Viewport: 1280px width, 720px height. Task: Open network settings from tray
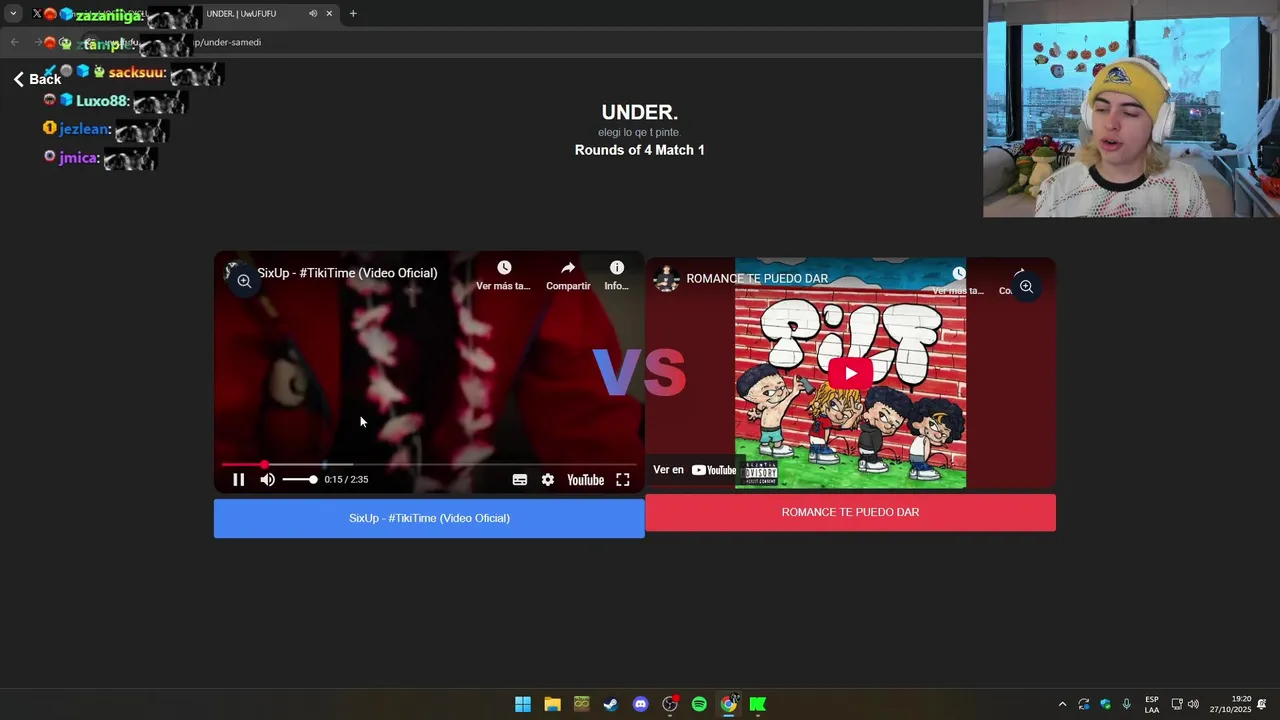click(1177, 704)
